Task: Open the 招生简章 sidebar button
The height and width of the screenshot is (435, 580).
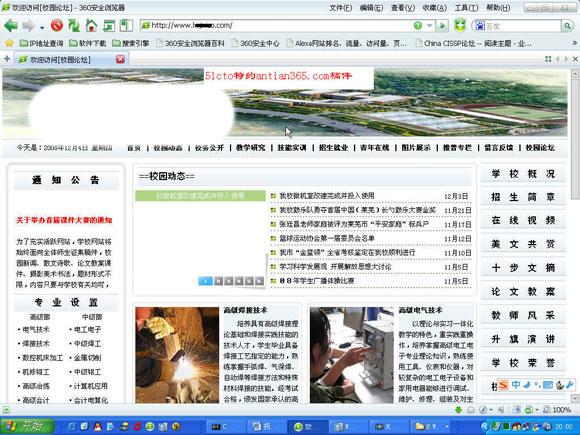Action: 523,197
